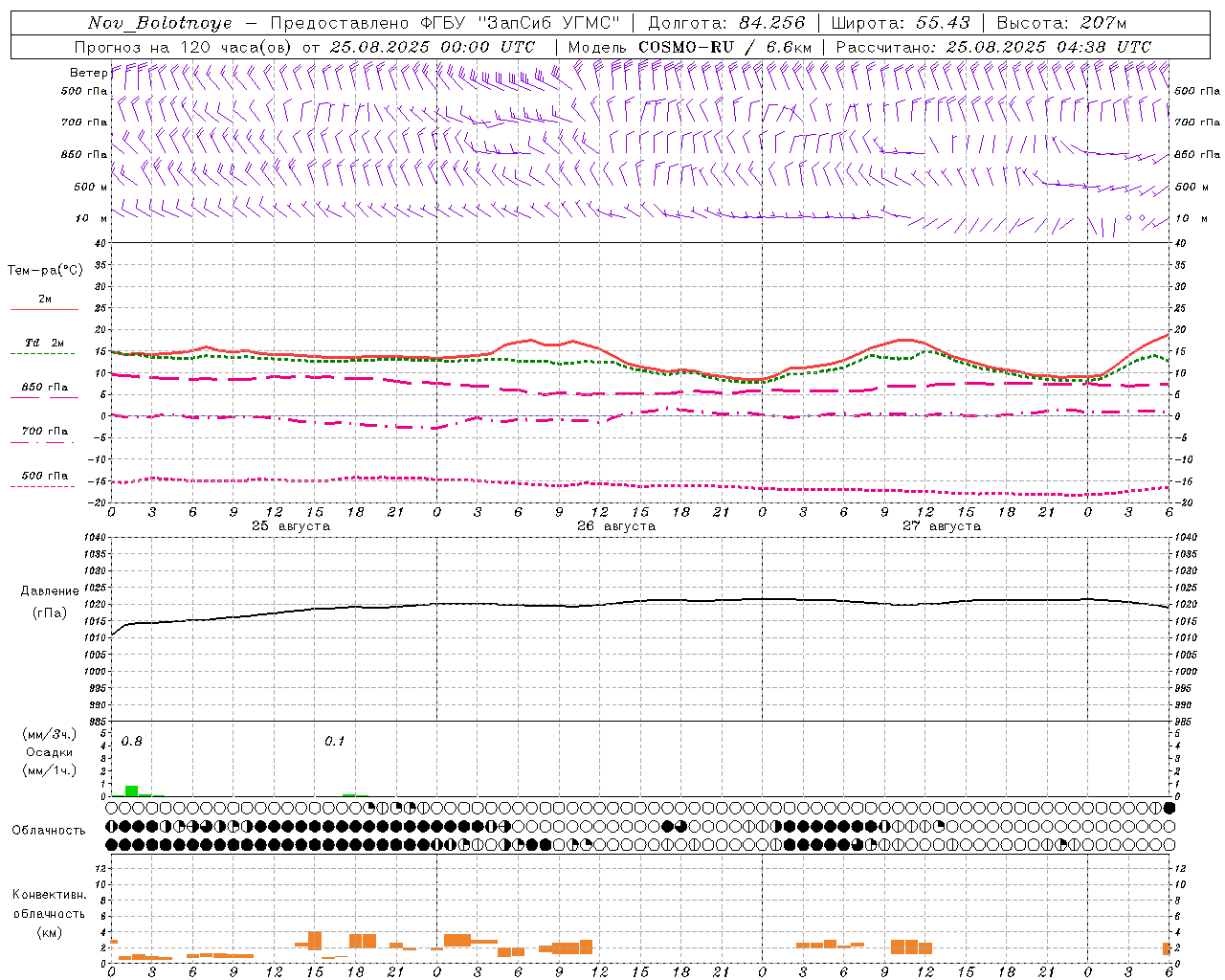This screenshot has height=980, width=1225.
Task: Click the '(мм/3ч.)' precipitation unit label
Action: pos(50,734)
